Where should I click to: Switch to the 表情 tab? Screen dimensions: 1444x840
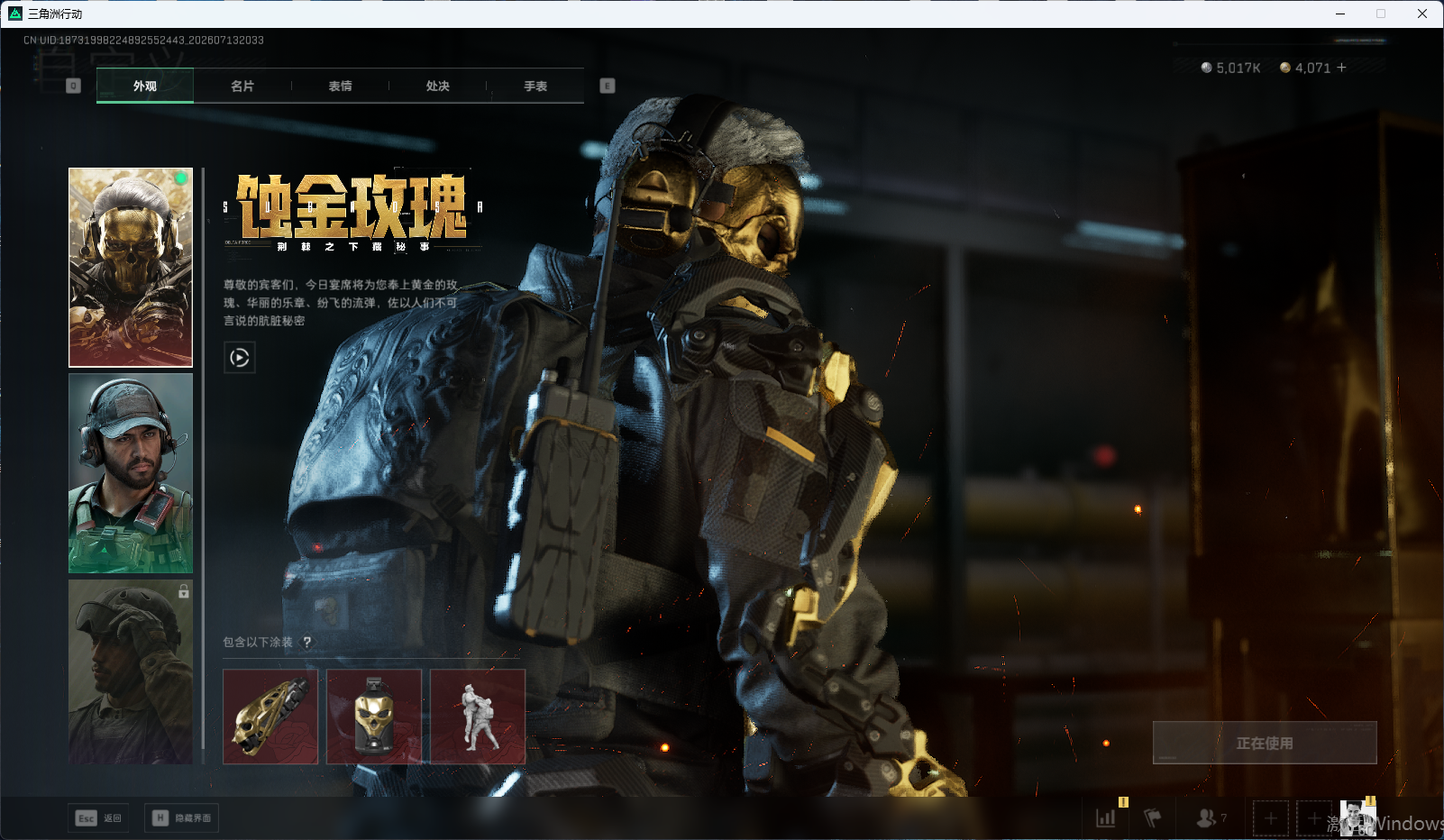[x=340, y=86]
